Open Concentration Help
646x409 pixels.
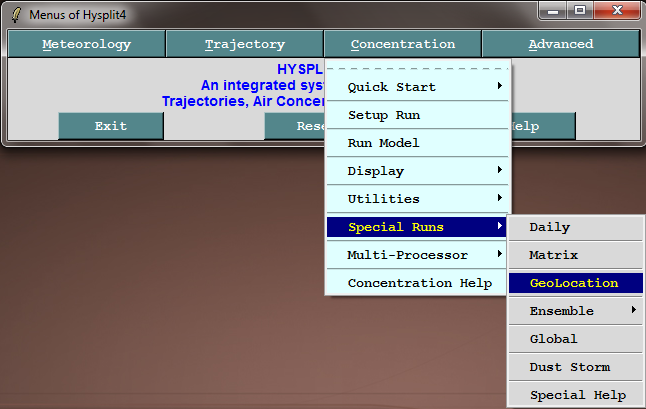(417, 283)
